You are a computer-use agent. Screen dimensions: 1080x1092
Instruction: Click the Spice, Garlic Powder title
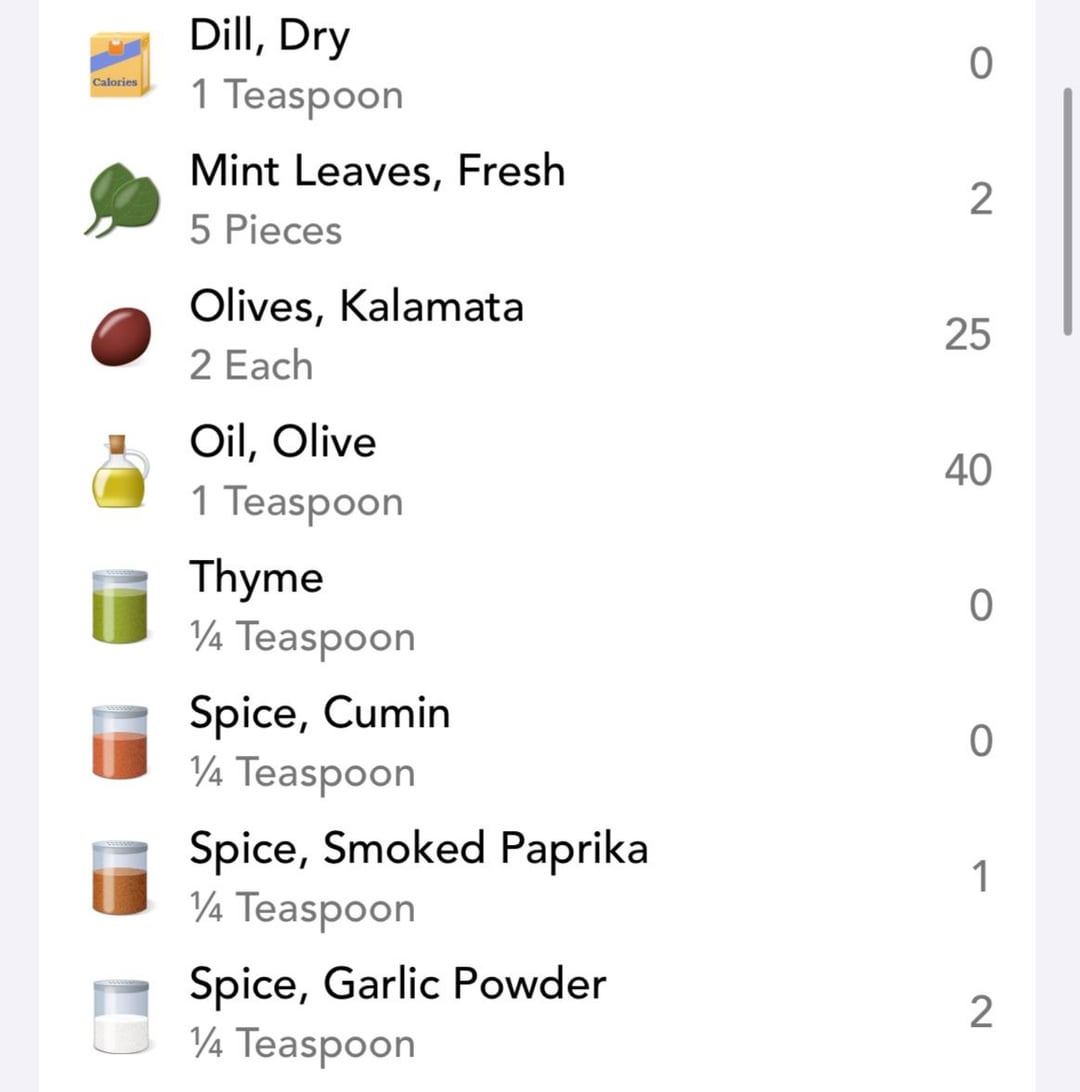397,984
